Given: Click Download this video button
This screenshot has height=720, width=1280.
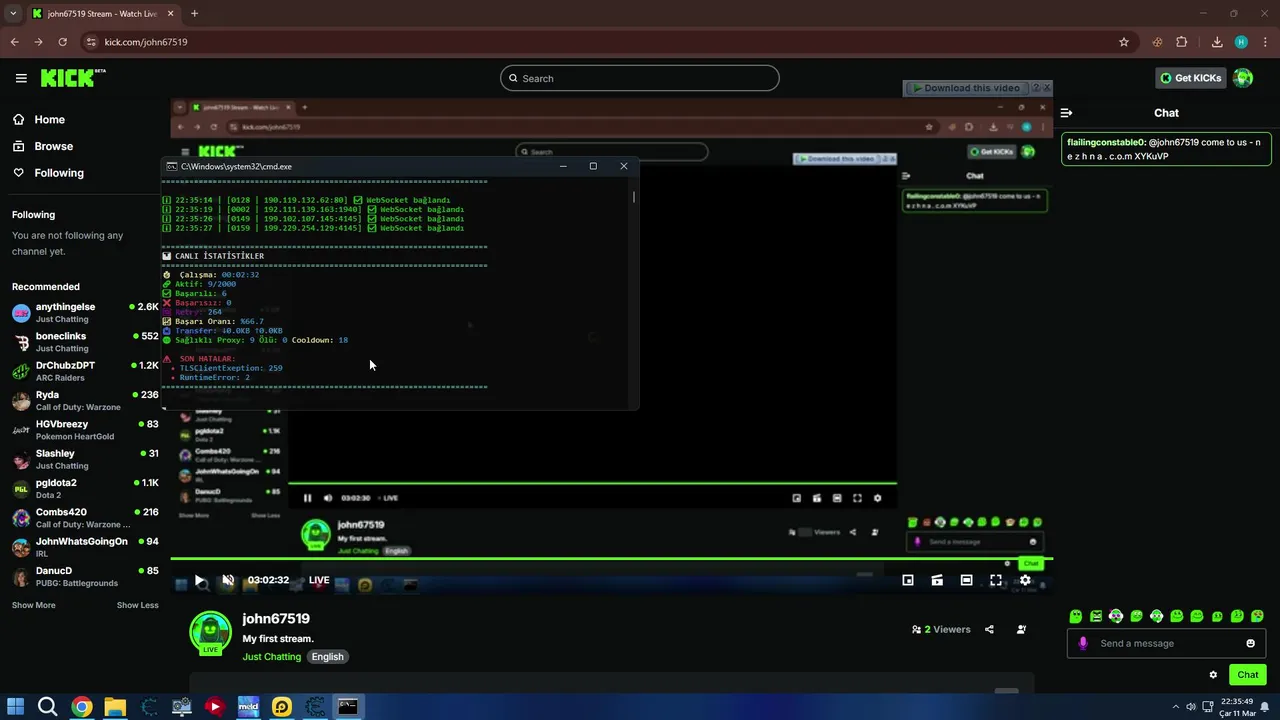Looking at the screenshot, I should tap(966, 88).
